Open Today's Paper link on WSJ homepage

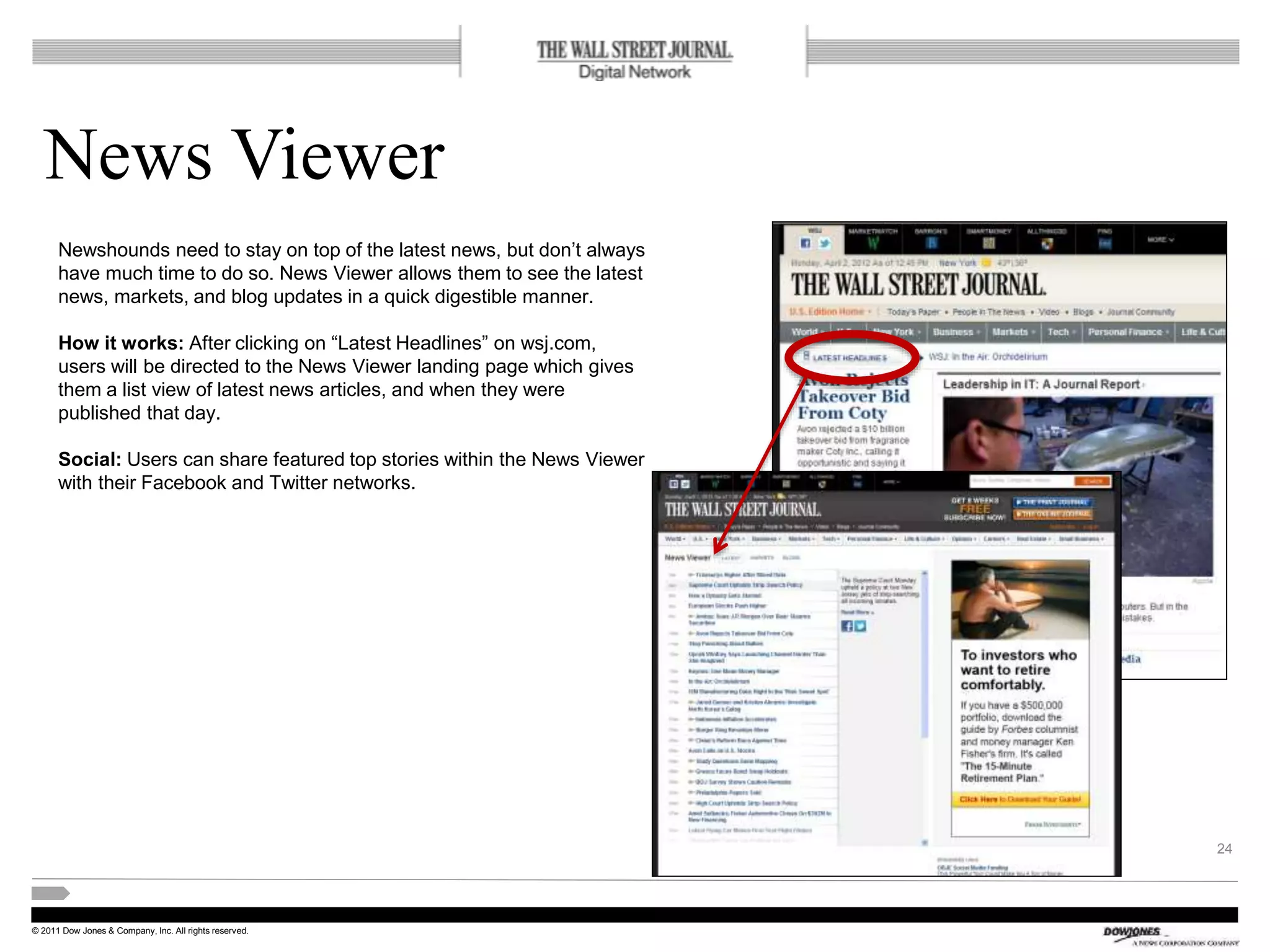pyautogui.click(x=913, y=312)
